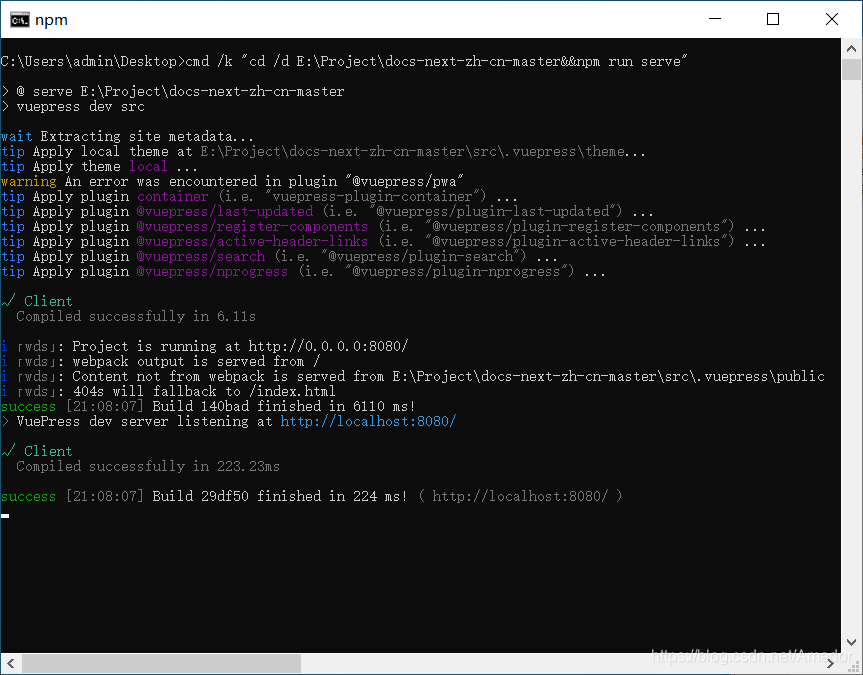Click the '@vuepress/last-updated' plugin name

225,211
